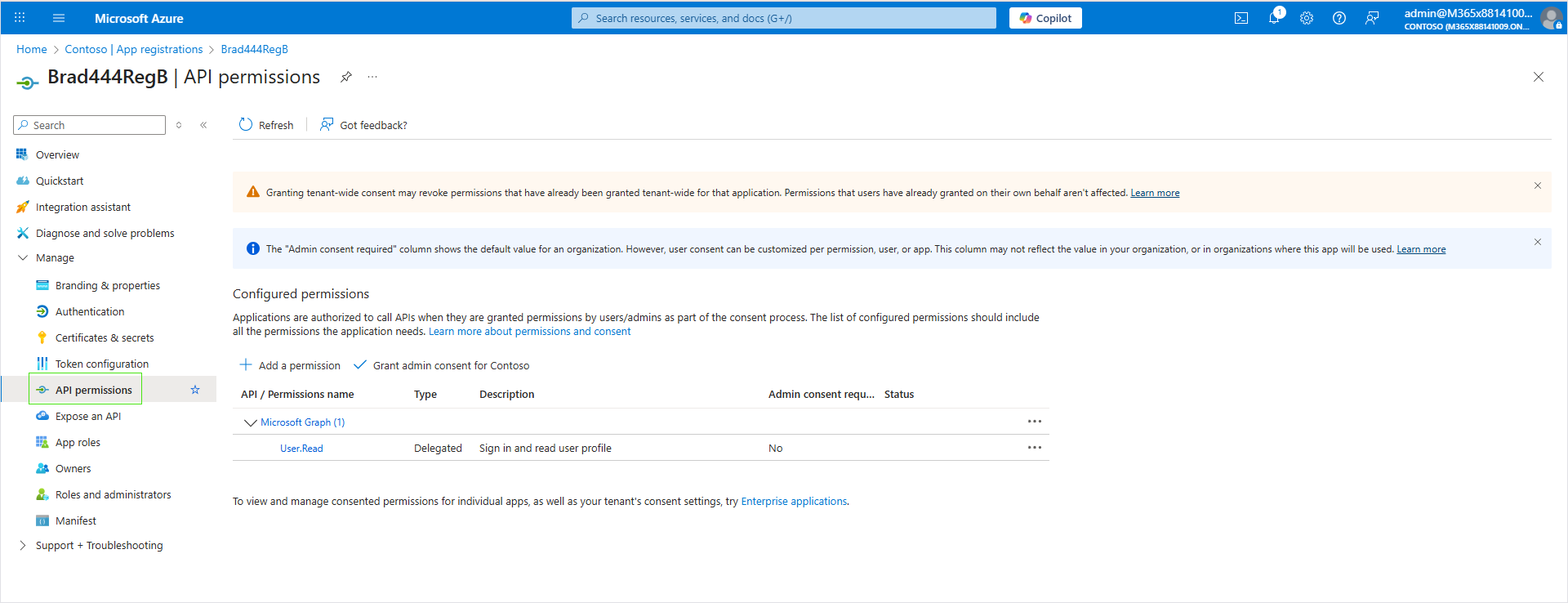Collapse the Microsoft Graph permissions group
Image resolution: width=1568 pixels, height=603 pixels.
250,422
